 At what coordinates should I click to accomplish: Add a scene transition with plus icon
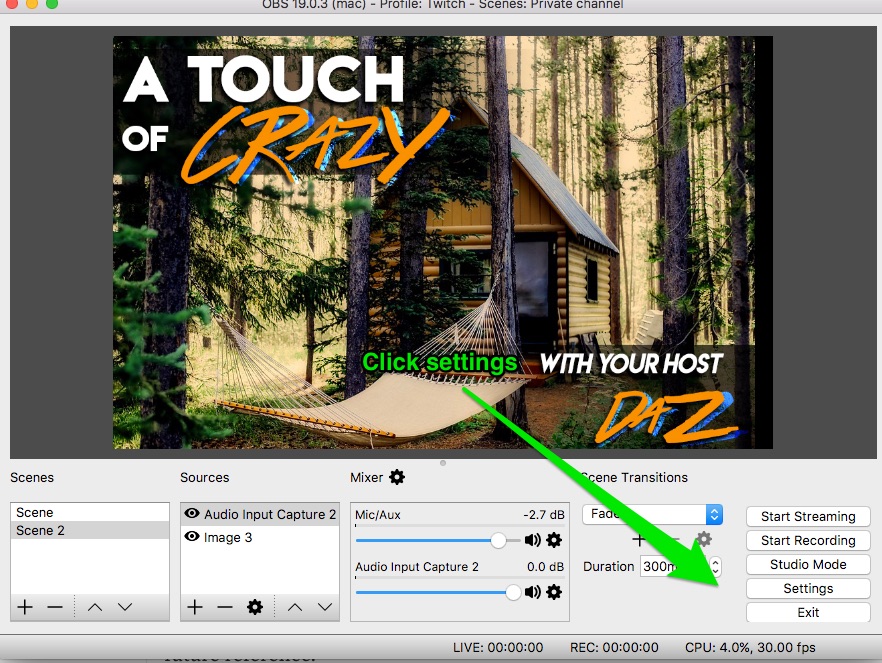tap(638, 540)
